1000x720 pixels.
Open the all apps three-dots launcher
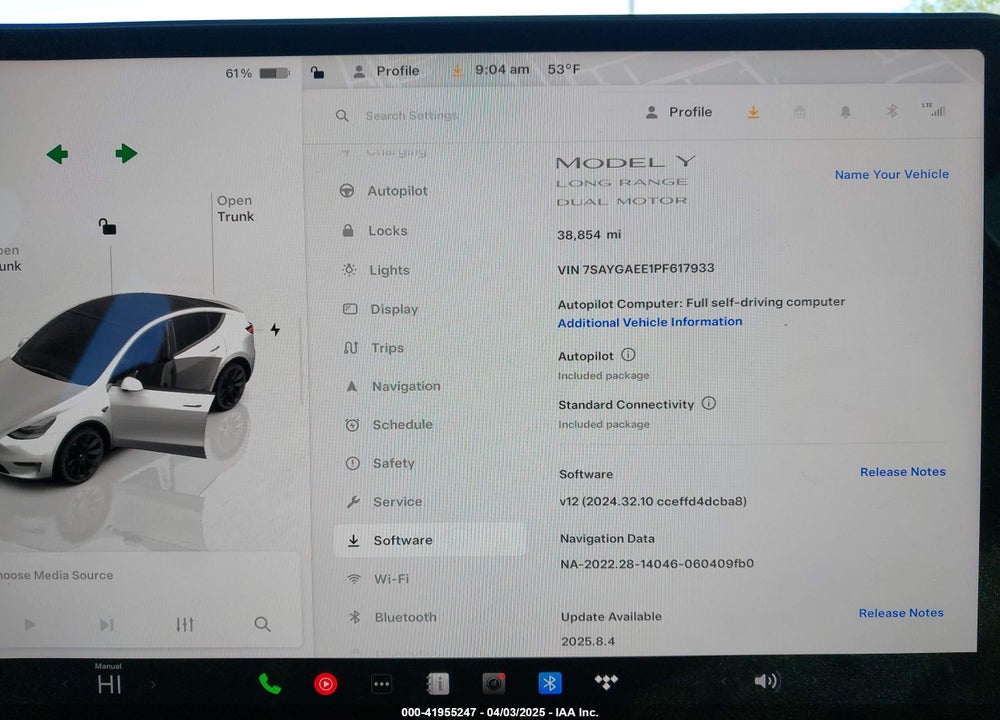tap(381, 684)
